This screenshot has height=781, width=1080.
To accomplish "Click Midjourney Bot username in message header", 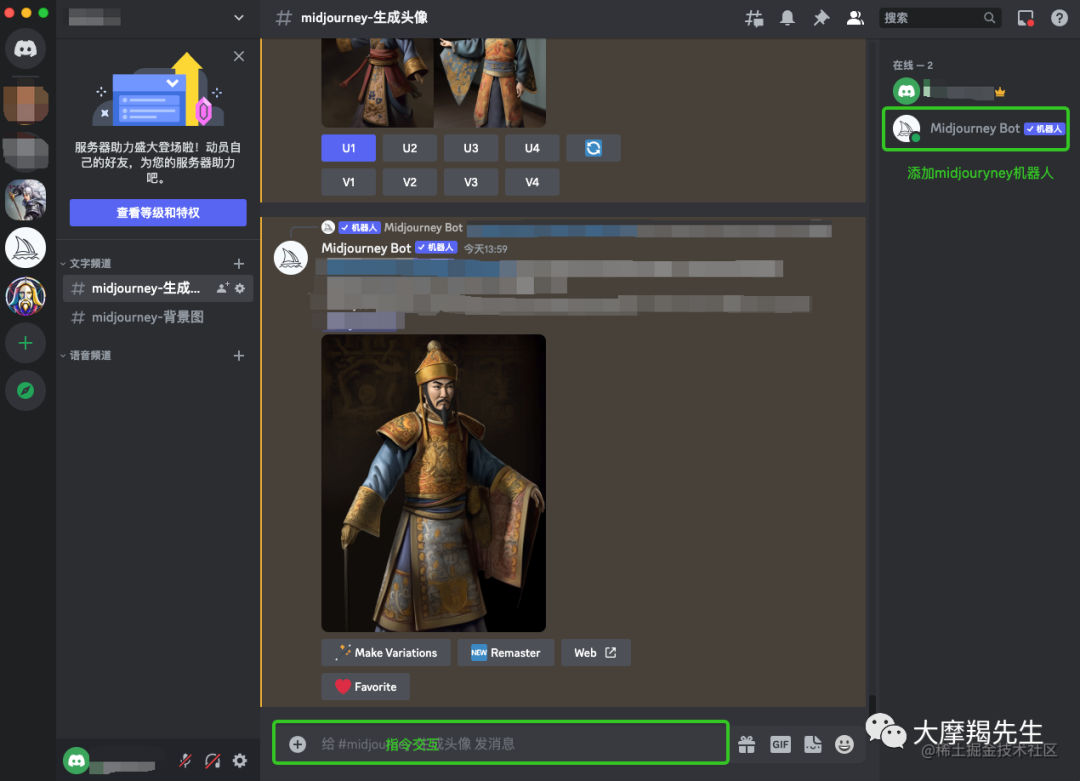I will point(366,248).
